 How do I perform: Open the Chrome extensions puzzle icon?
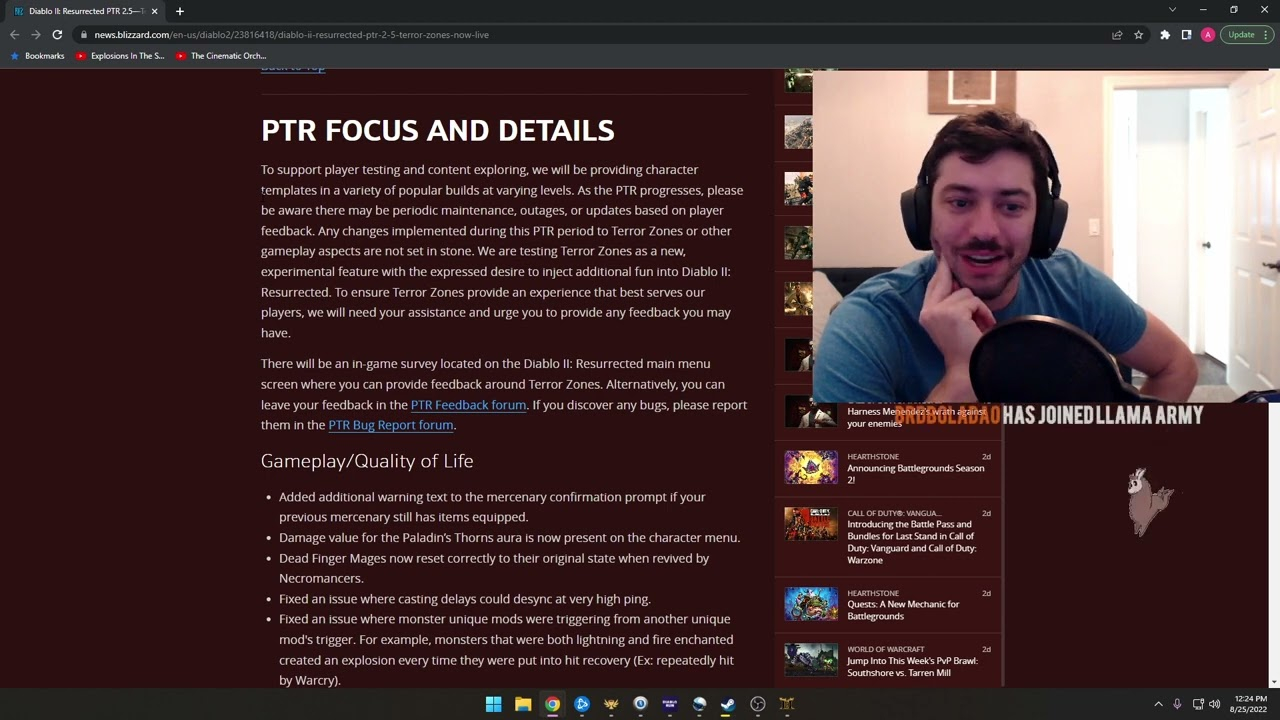pos(1165,35)
